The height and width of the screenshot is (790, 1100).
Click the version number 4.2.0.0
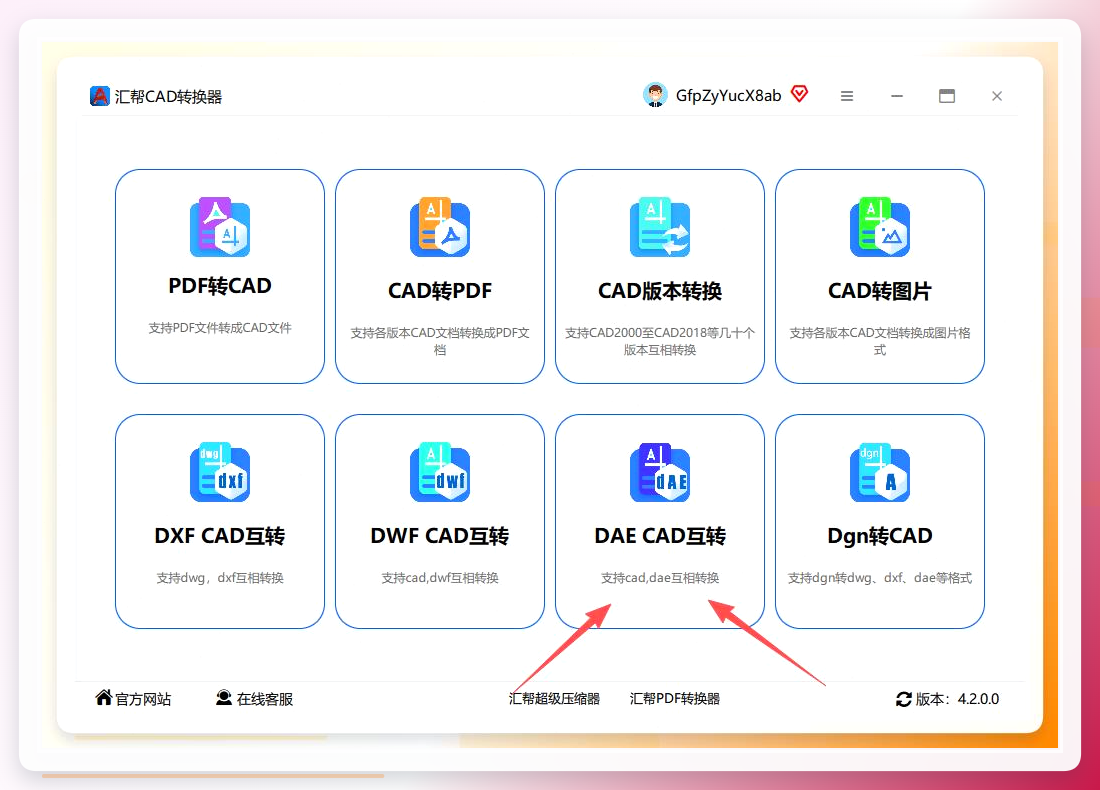point(978,699)
